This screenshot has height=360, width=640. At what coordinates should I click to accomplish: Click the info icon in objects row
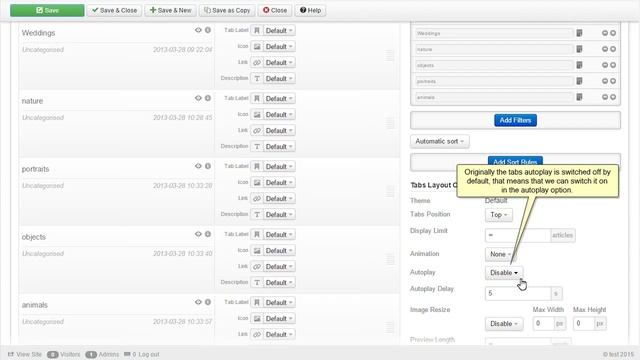[208, 234]
